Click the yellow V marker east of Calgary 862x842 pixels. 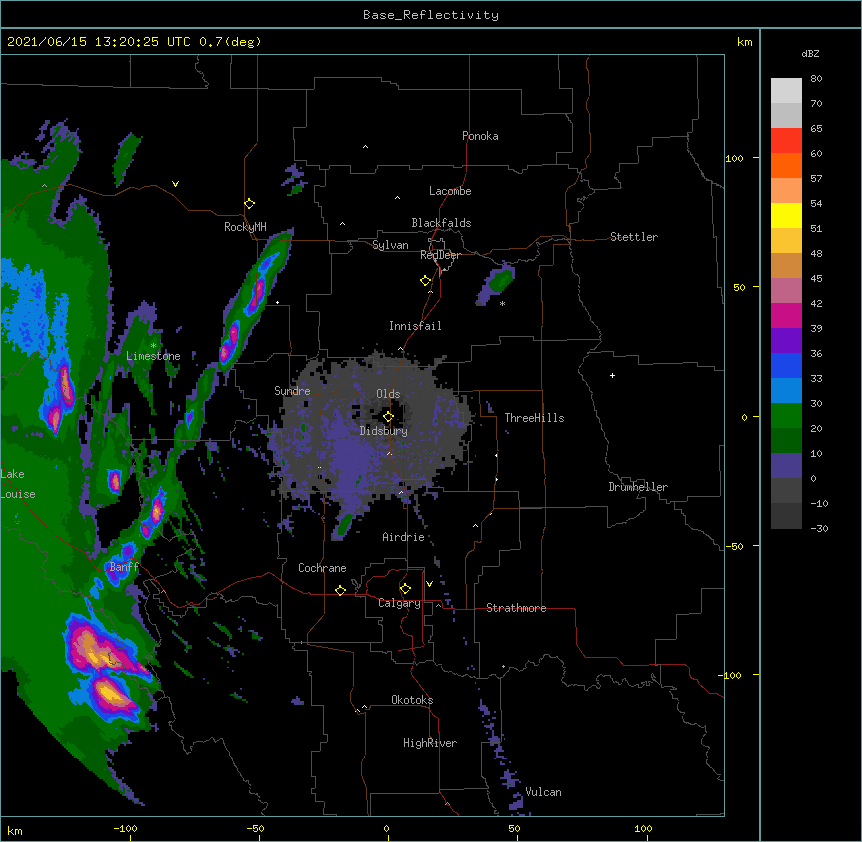[x=429, y=584]
